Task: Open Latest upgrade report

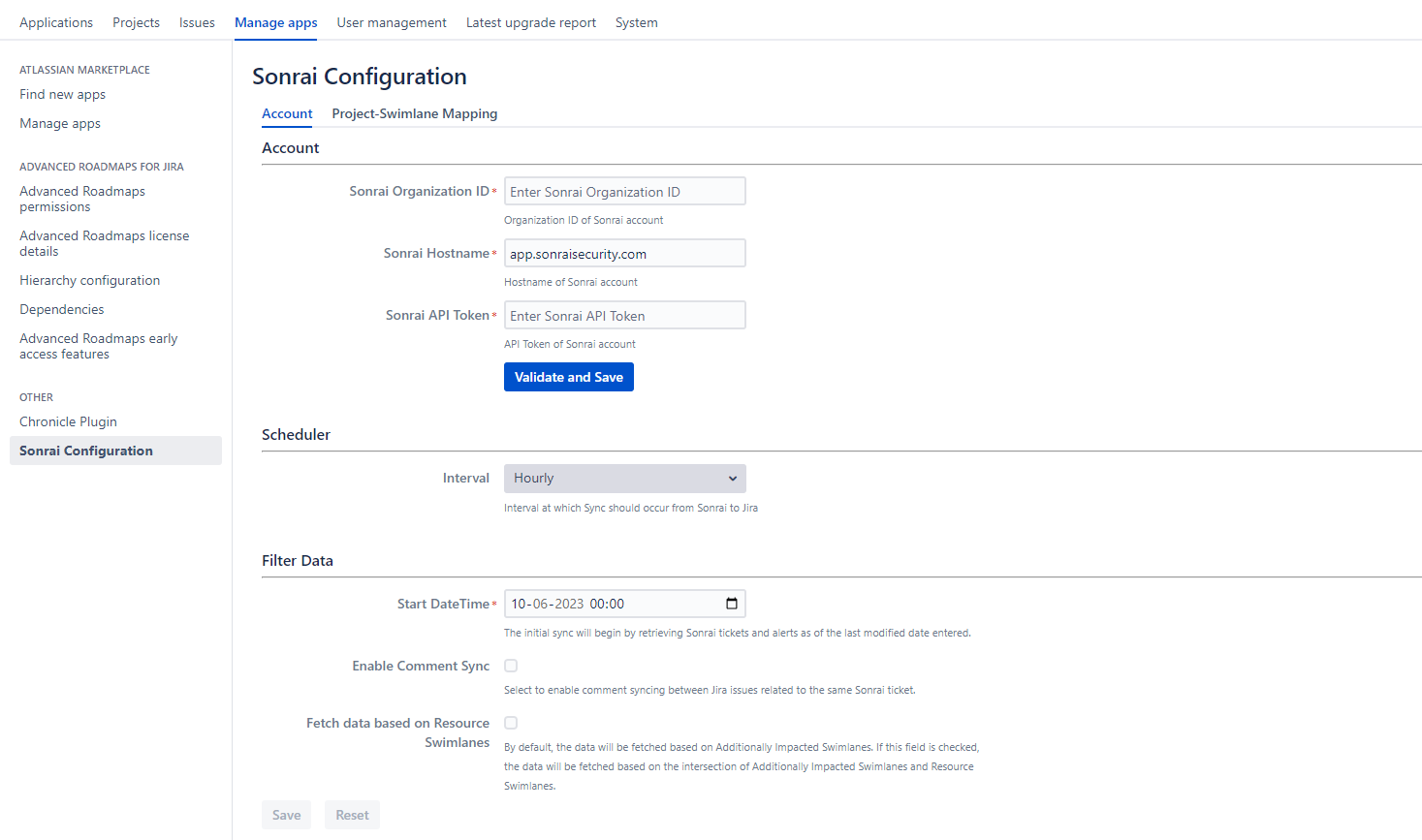Action: (x=531, y=22)
